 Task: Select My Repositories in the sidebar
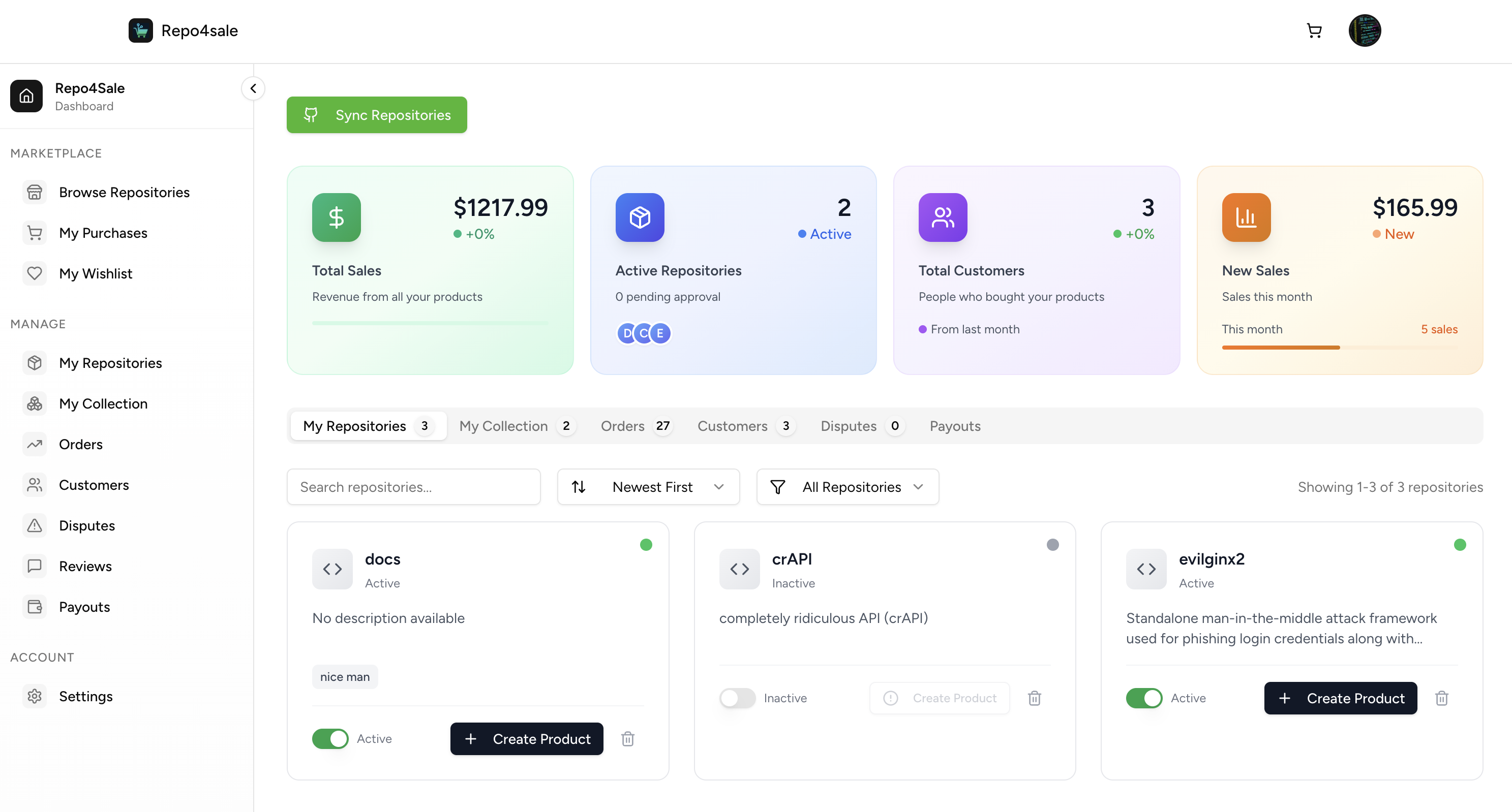[110, 363]
